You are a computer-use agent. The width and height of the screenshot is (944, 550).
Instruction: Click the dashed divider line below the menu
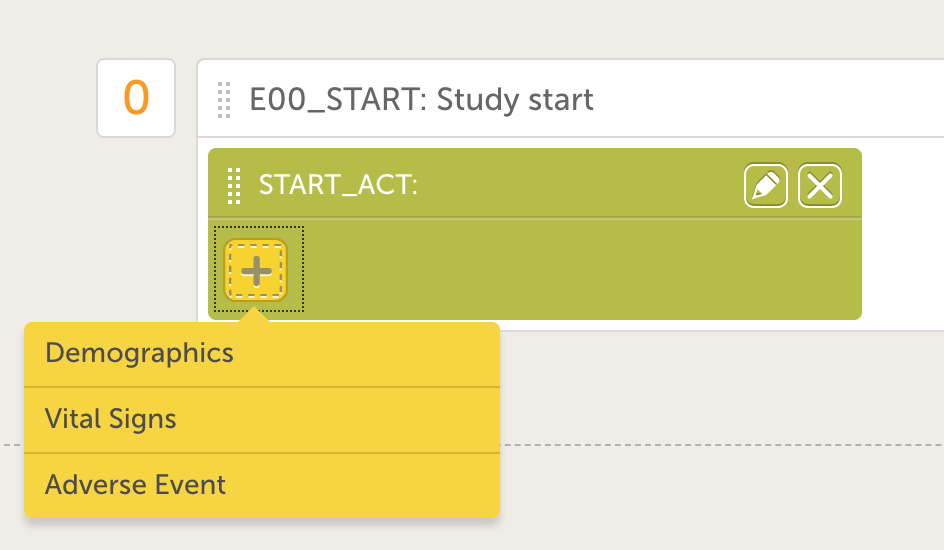[720, 443]
